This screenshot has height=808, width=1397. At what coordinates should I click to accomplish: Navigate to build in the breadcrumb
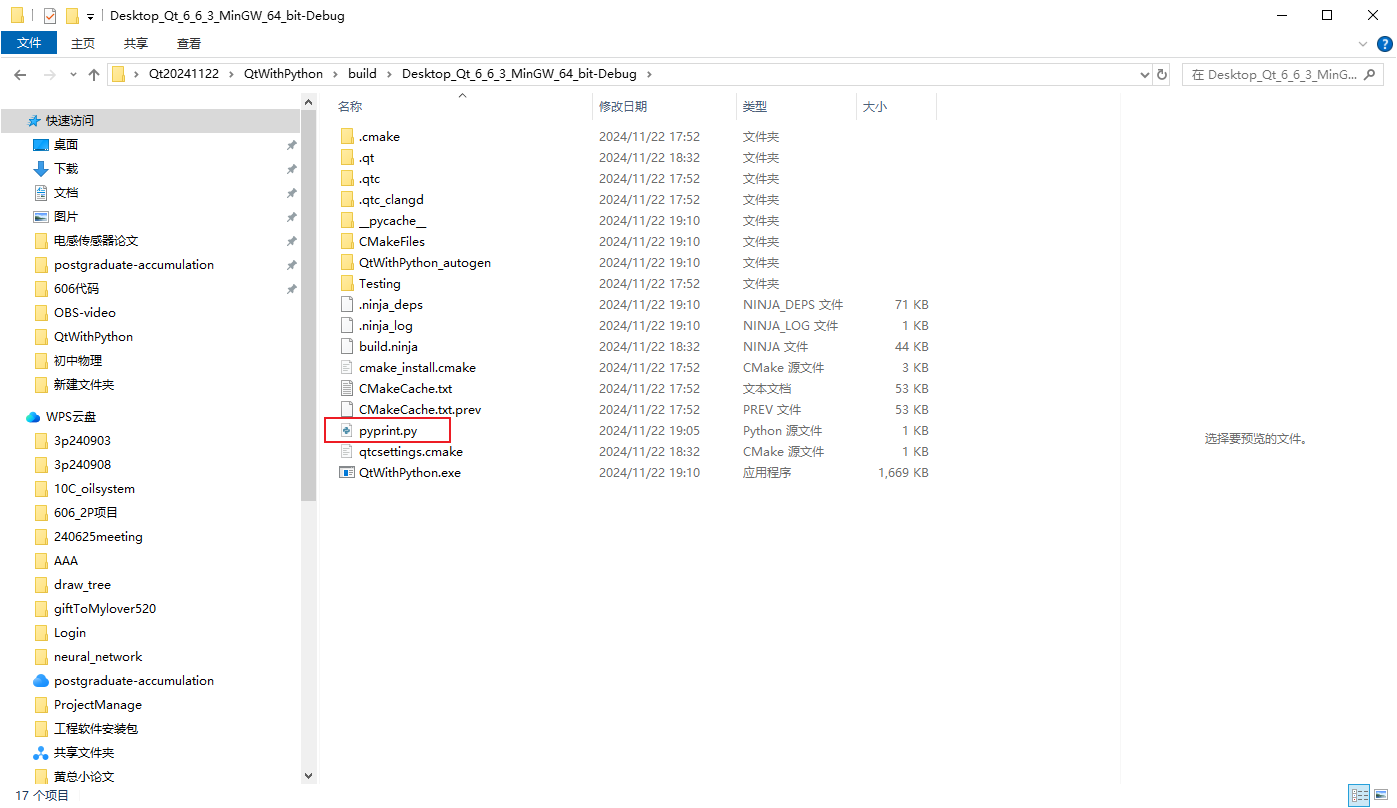(x=362, y=74)
